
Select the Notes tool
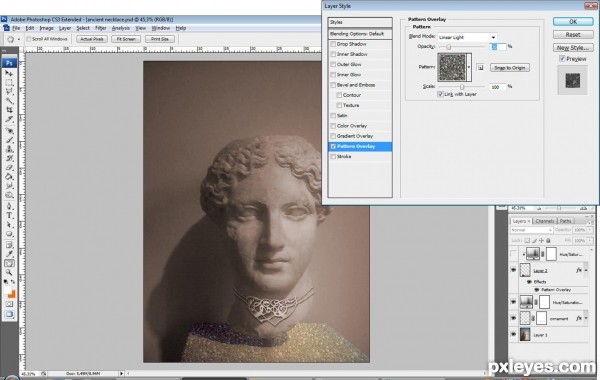(x=9, y=245)
